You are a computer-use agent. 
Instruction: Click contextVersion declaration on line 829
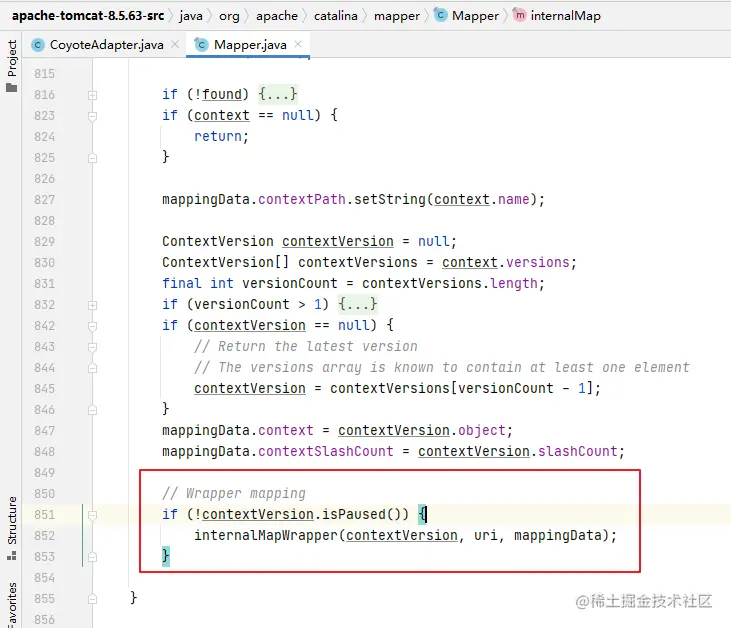click(x=338, y=242)
